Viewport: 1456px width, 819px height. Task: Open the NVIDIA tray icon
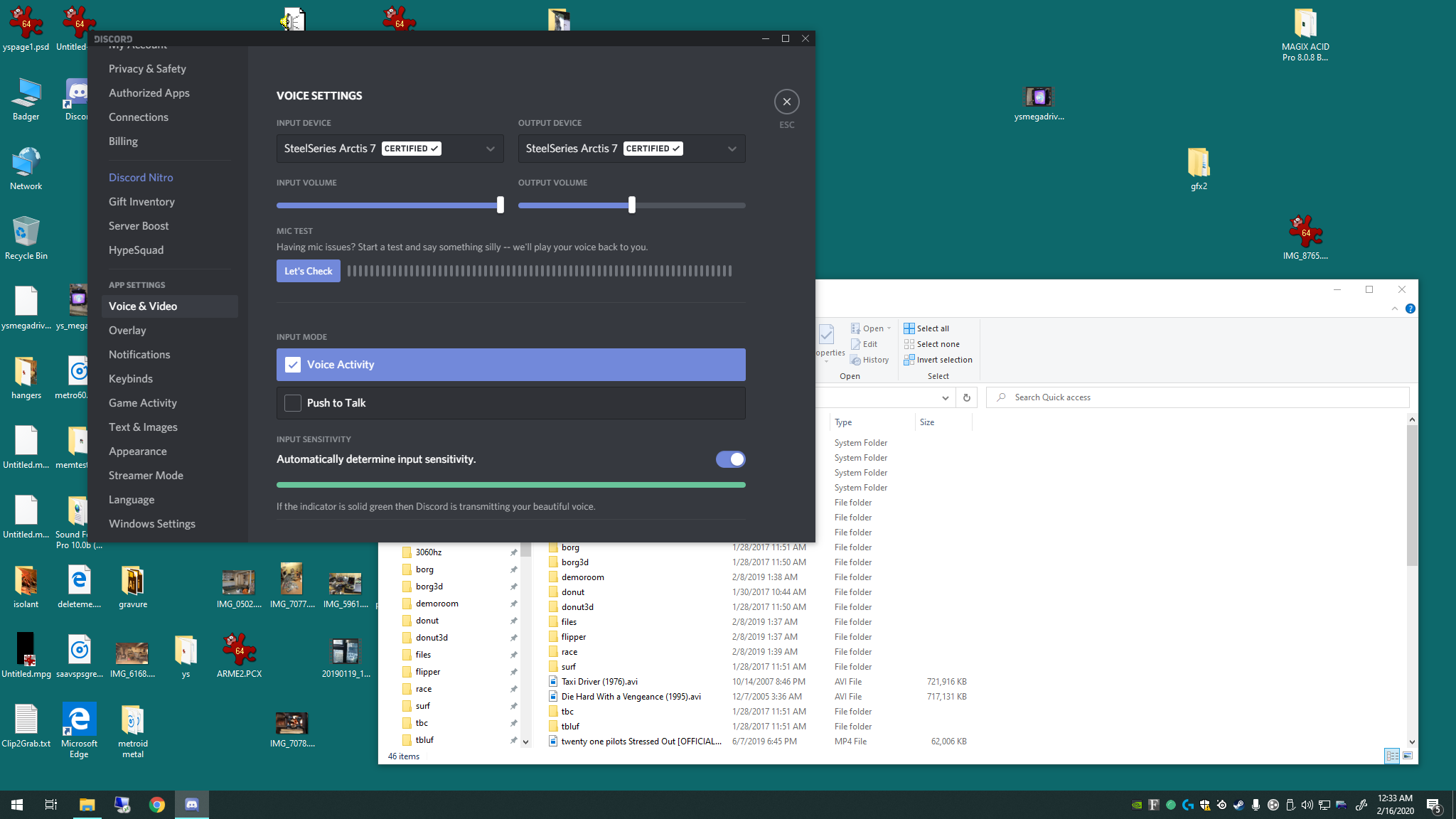(x=1137, y=805)
